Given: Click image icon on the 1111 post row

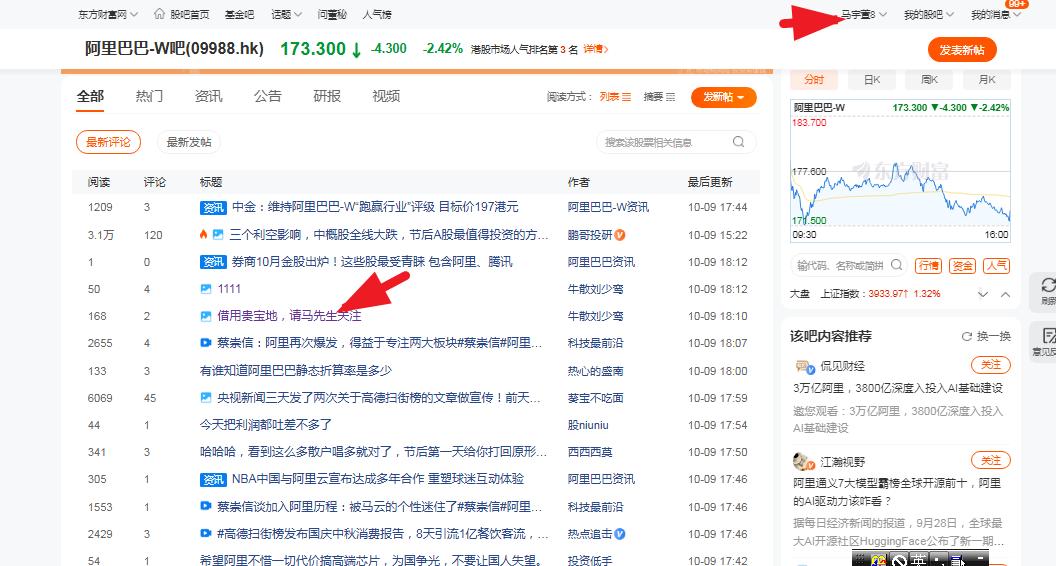Looking at the screenshot, I should tap(206, 289).
